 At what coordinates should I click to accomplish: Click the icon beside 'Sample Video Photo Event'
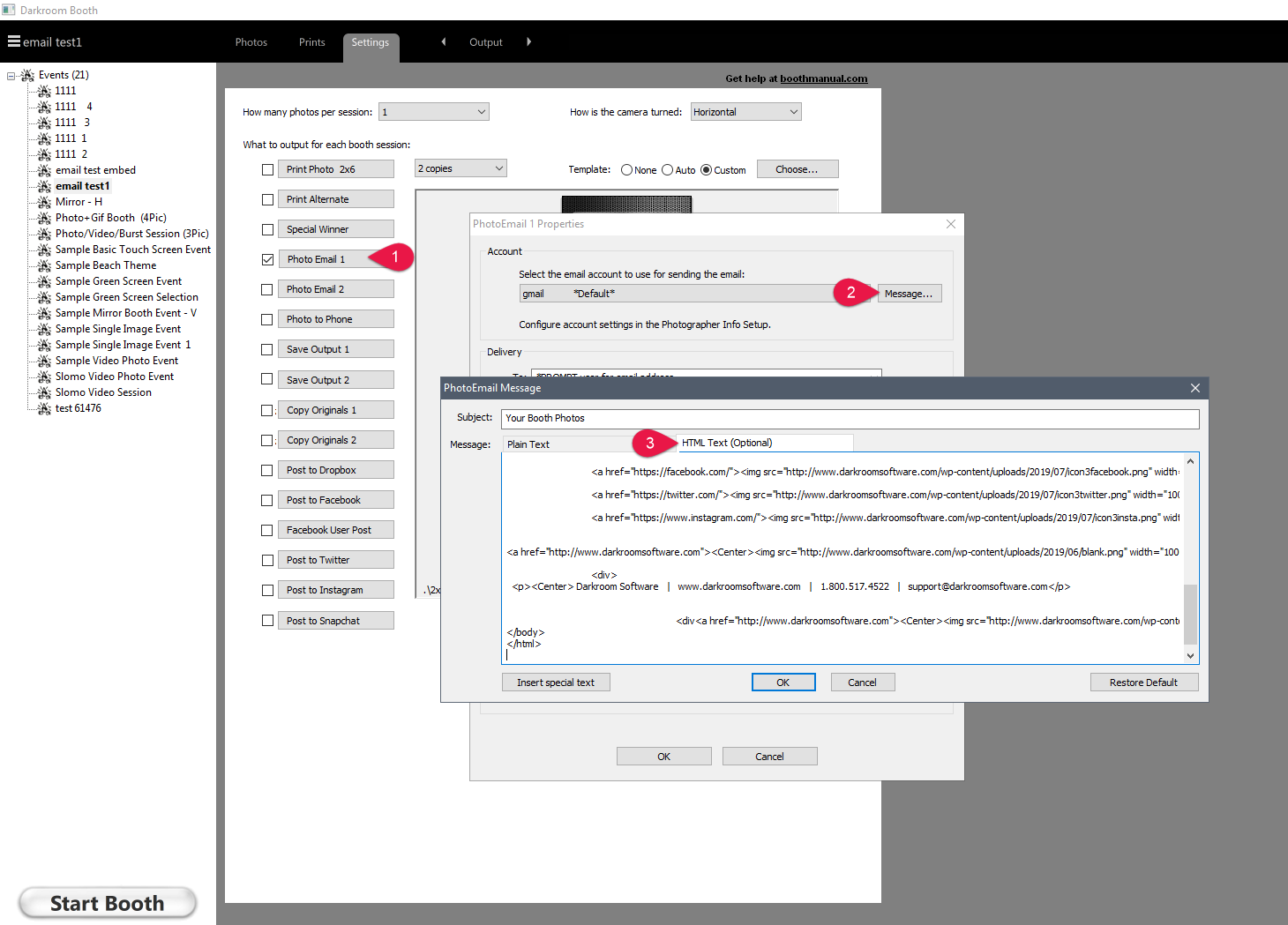pos(44,361)
